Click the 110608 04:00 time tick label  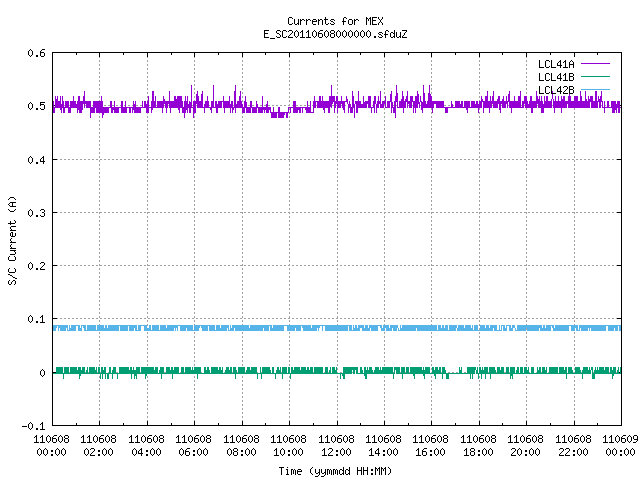click(x=146, y=445)
